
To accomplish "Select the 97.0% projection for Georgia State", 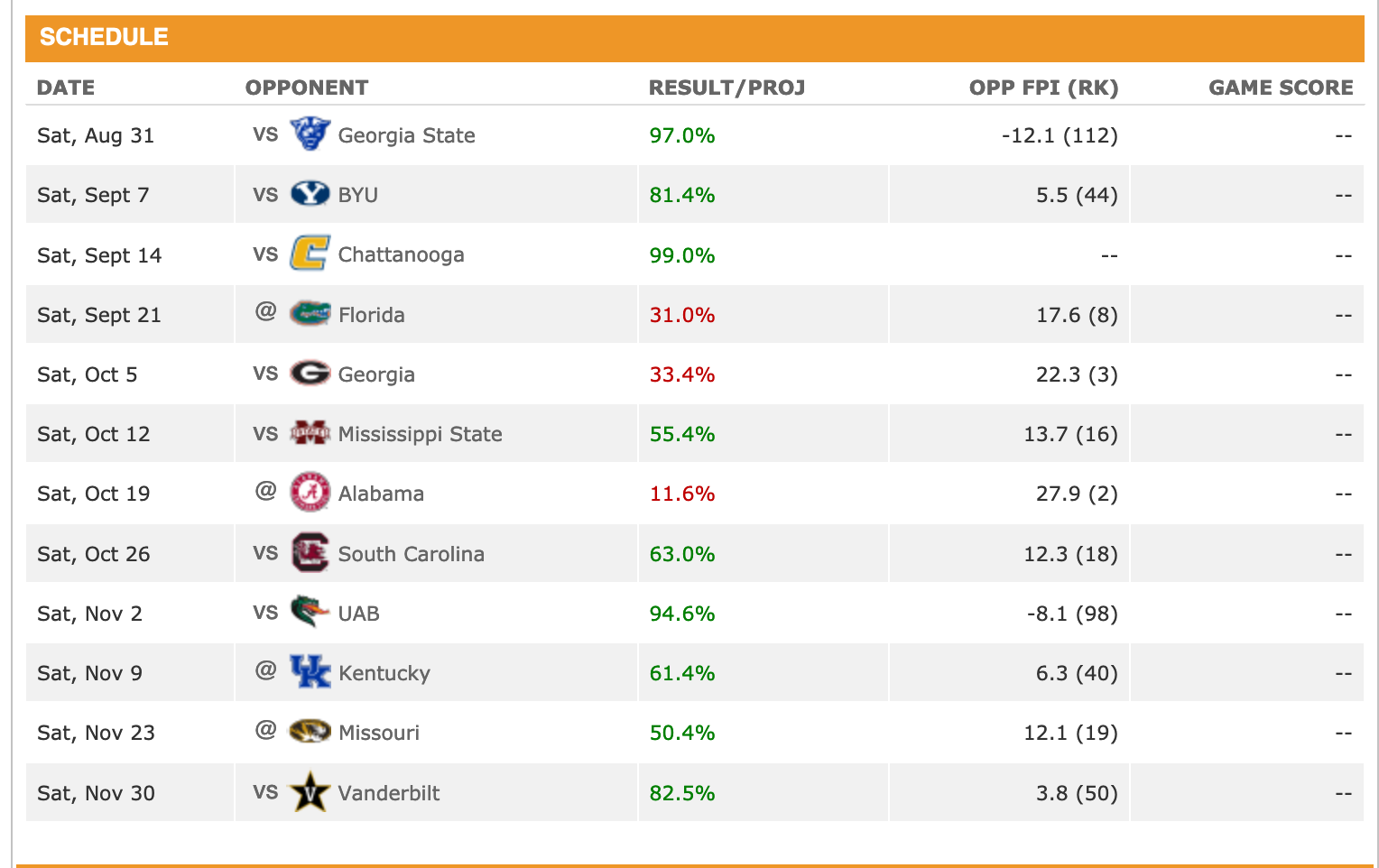I will pos(681,134).
